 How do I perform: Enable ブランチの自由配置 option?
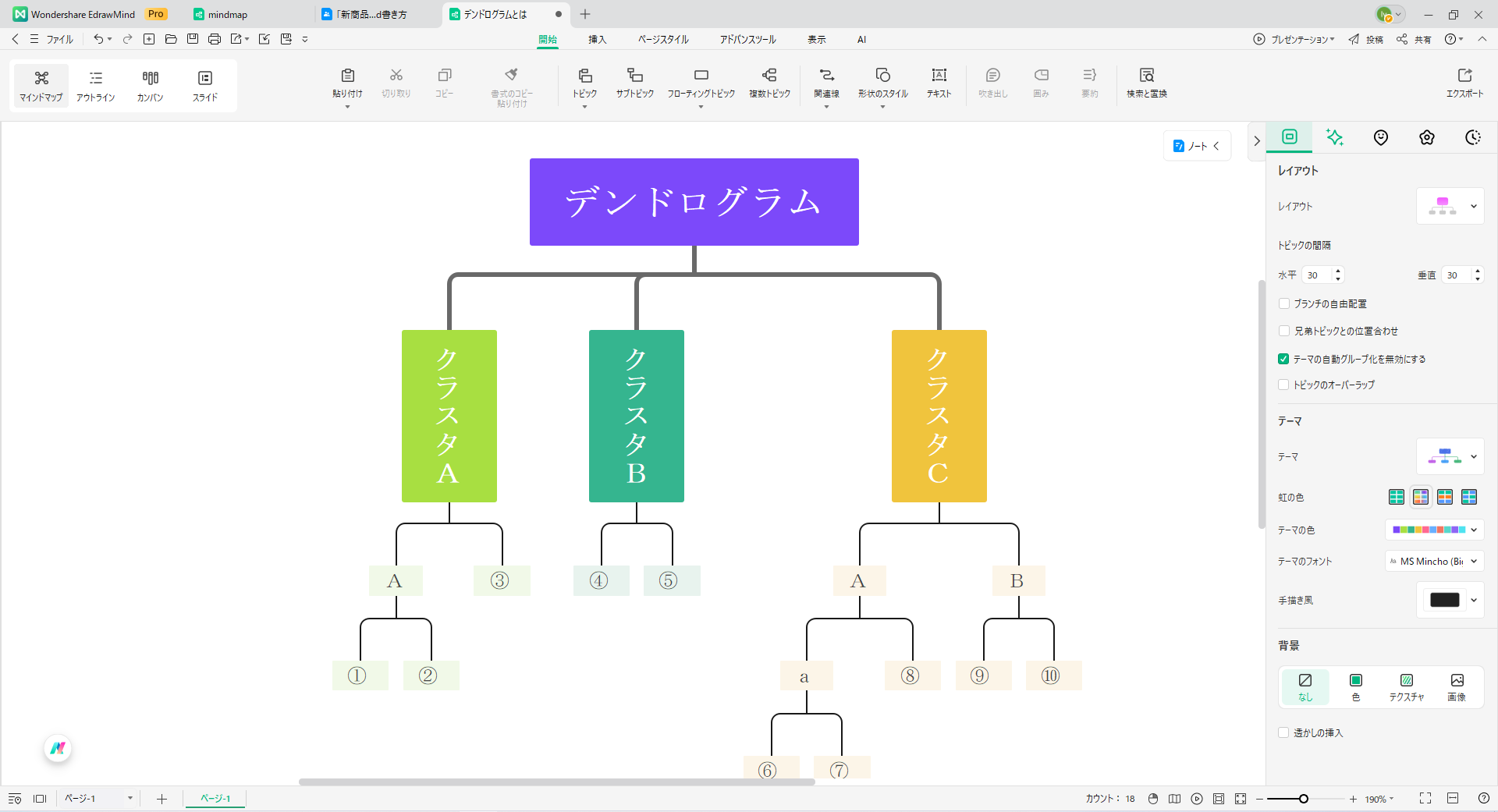(1283, 303)
